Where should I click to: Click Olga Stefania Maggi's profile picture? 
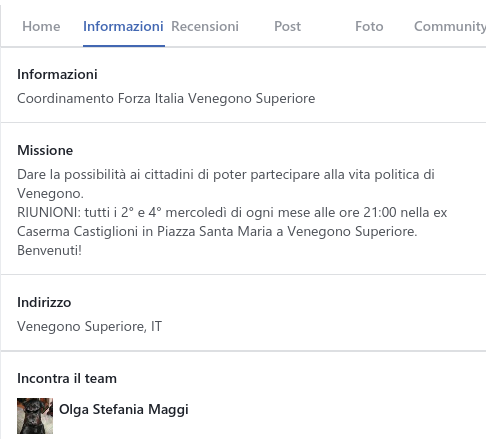coord(35,416)
